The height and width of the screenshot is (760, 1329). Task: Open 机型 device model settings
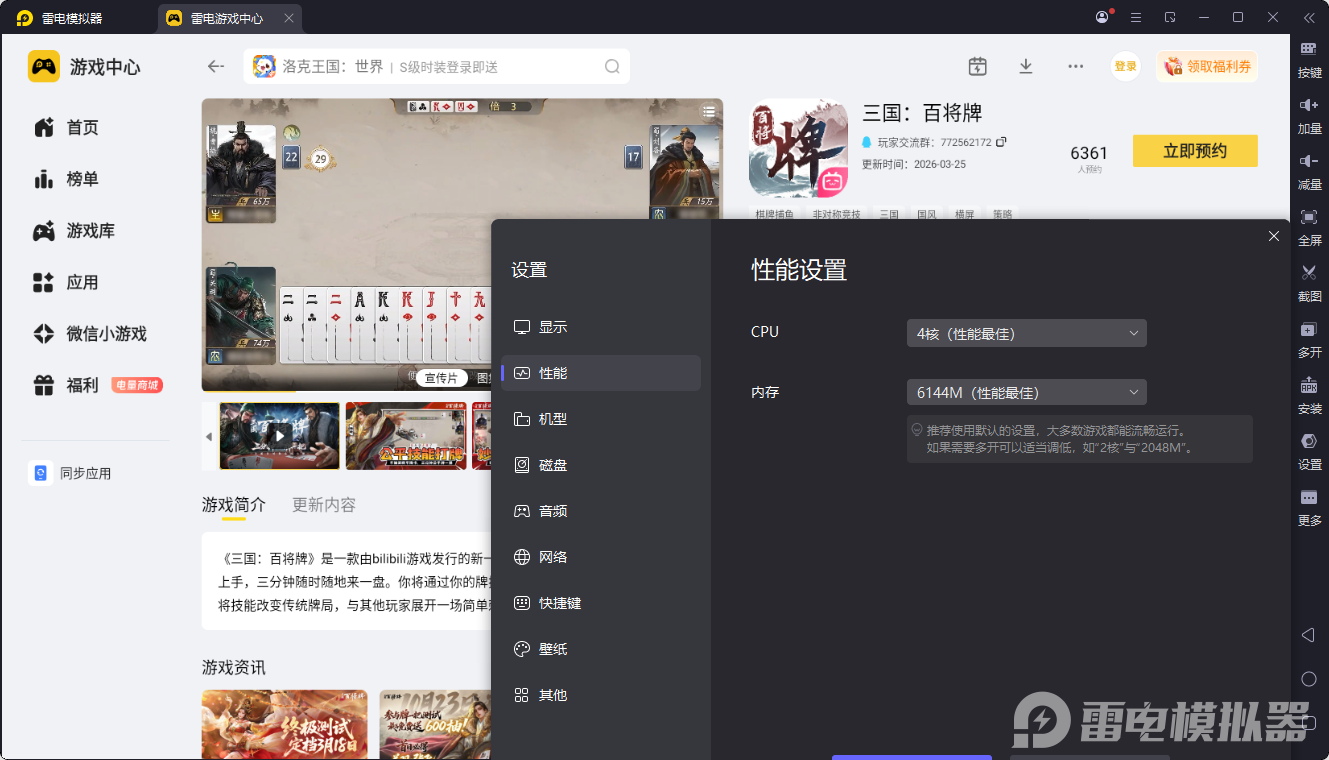601,419
